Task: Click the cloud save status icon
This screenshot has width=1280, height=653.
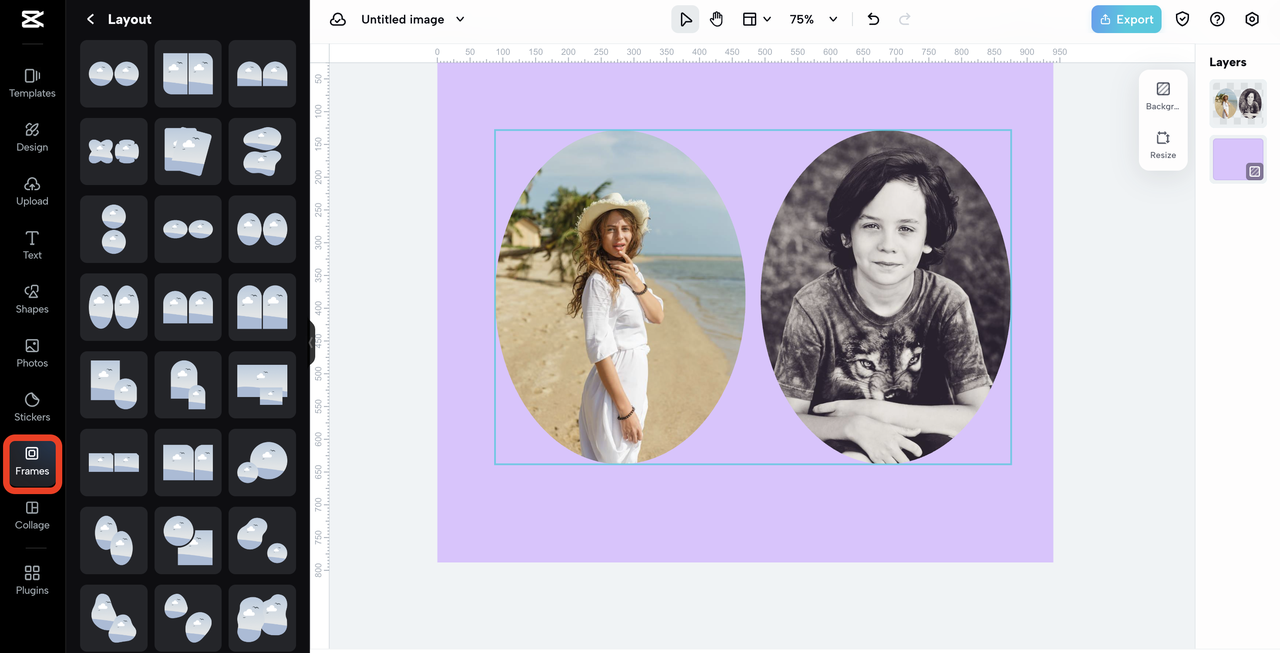Action: coord(338,19)
